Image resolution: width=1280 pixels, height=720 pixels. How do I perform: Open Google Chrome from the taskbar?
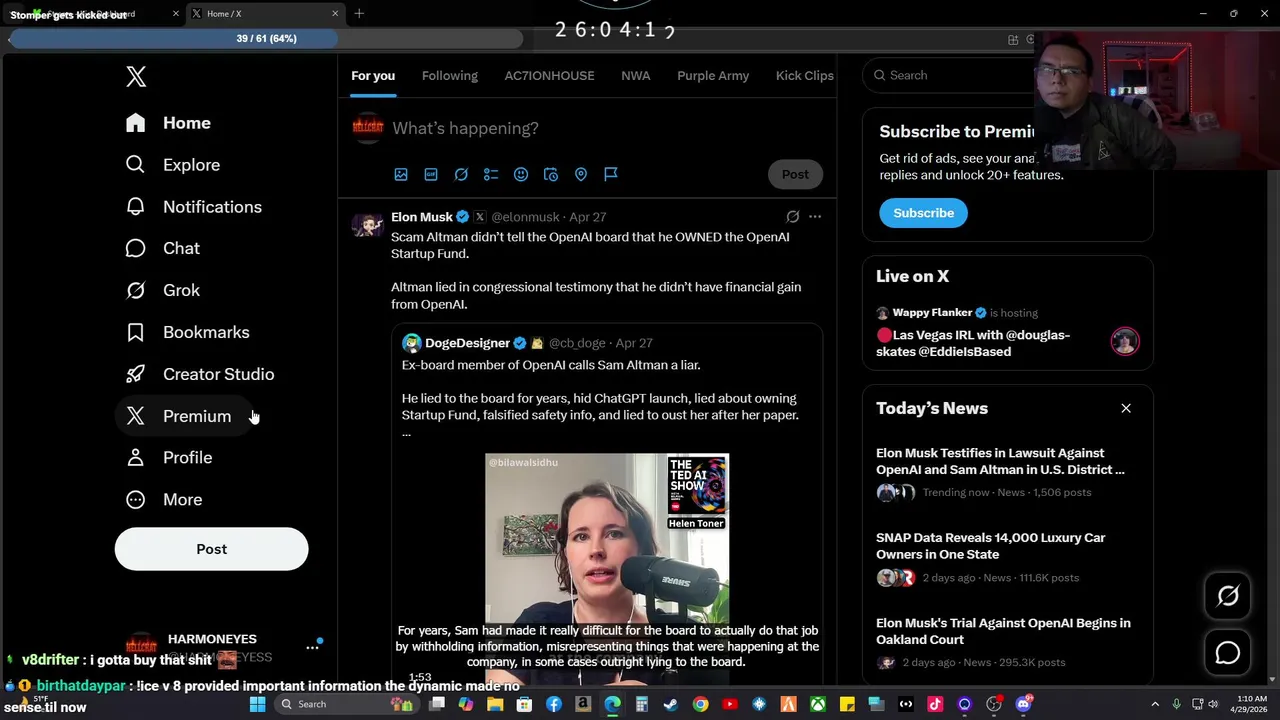(x=700, y=704)
